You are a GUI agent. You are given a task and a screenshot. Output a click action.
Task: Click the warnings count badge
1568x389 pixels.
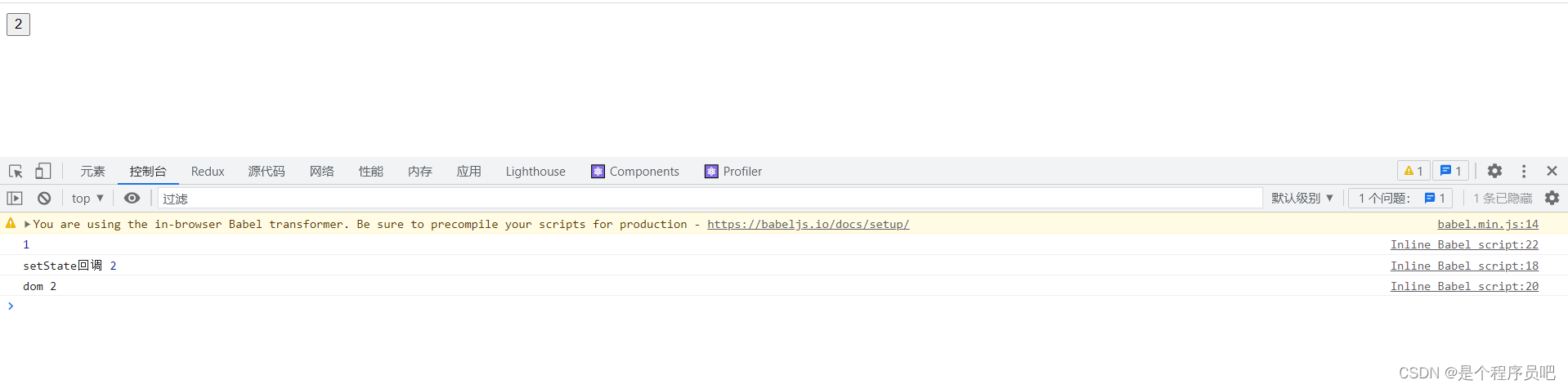tap(1413, 171)
